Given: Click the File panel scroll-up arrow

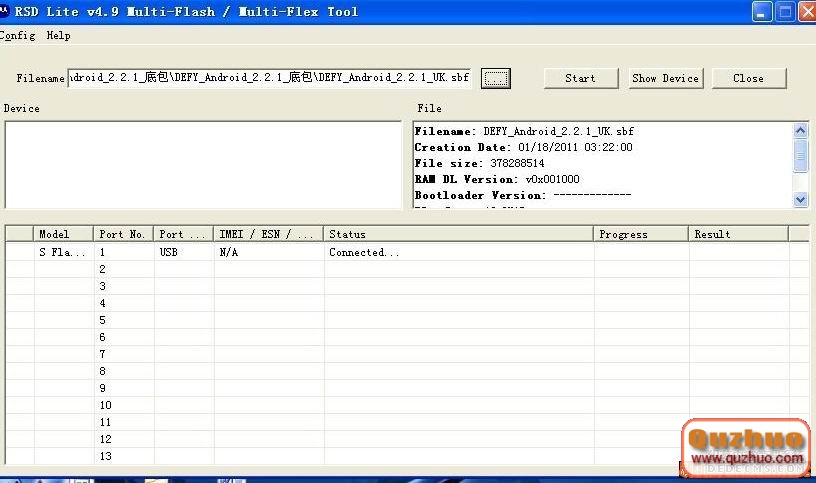Looking at the screenshot, I should [x=800, y=130].
